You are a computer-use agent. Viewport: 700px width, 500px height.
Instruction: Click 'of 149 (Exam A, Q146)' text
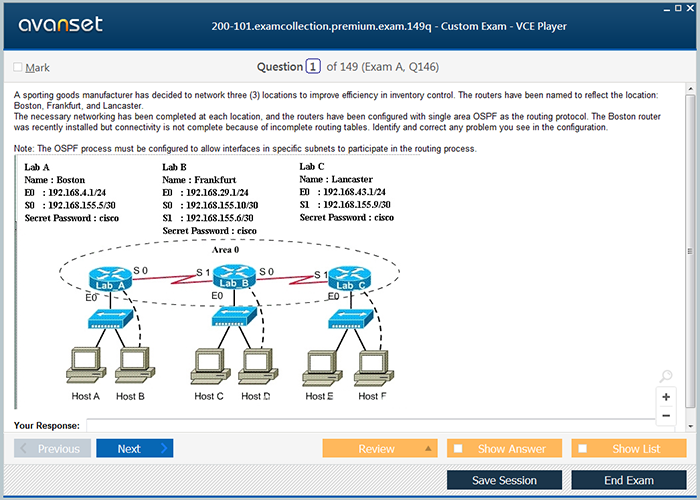[x=383, y=67]
